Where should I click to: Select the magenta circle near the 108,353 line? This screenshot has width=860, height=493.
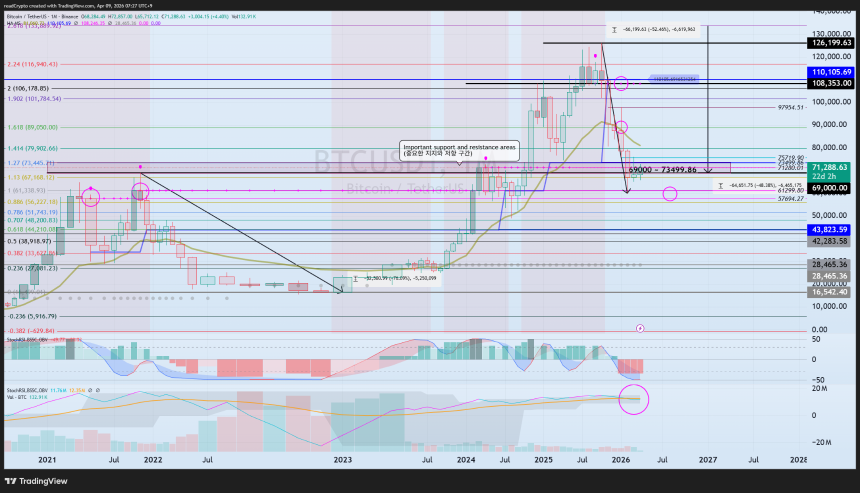pos(621,83)
